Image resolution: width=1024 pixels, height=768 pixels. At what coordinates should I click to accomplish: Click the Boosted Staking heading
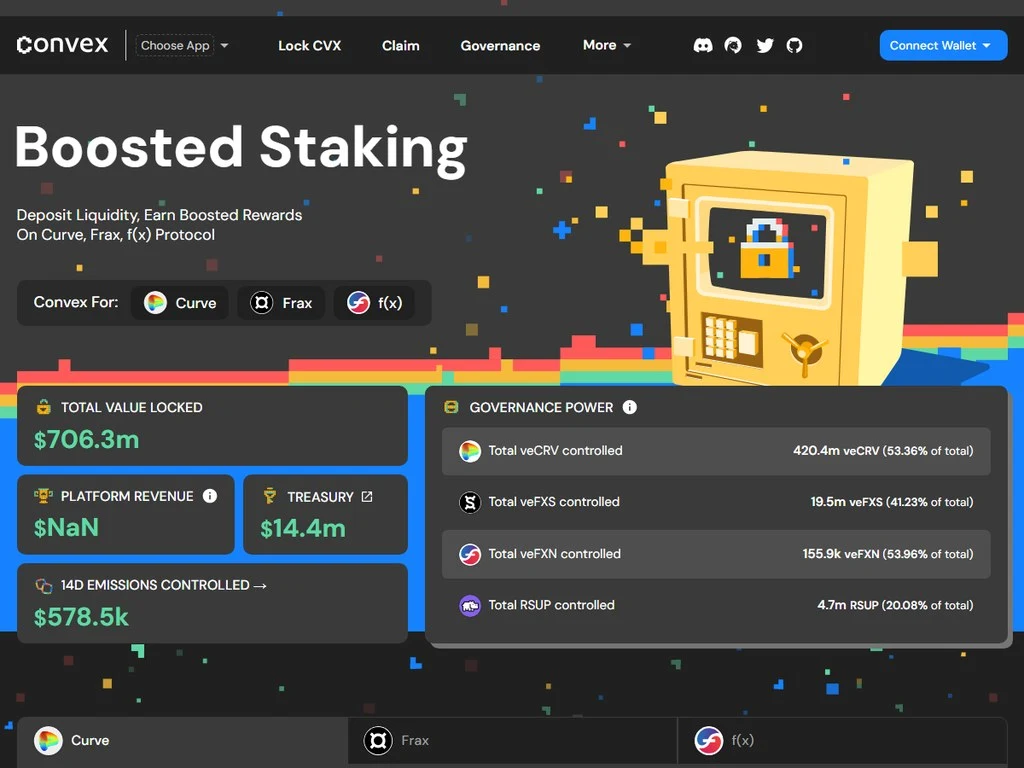[x=241, y=149]
